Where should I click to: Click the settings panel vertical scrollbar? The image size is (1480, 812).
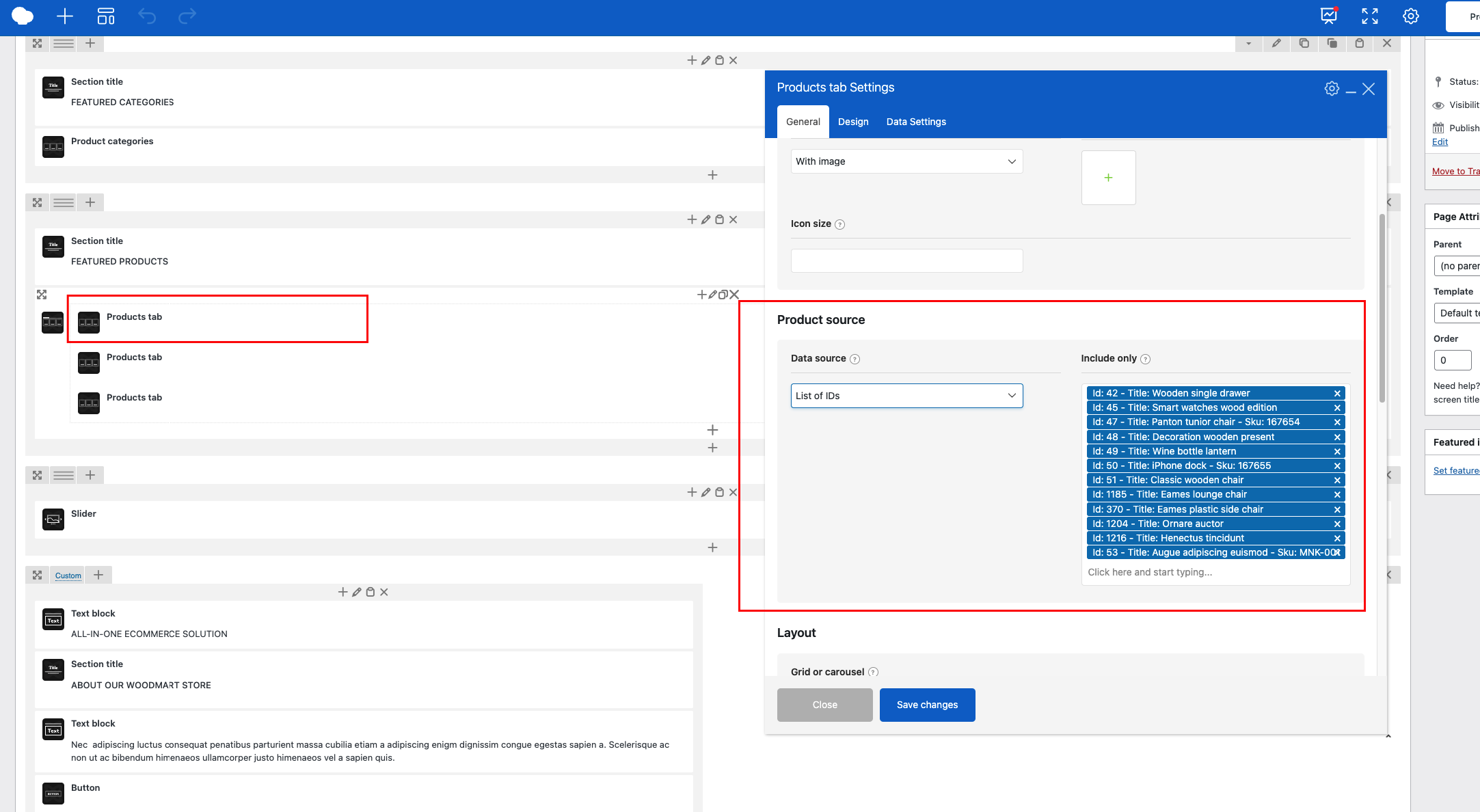pyautogui.click(x=1382, y=308)
